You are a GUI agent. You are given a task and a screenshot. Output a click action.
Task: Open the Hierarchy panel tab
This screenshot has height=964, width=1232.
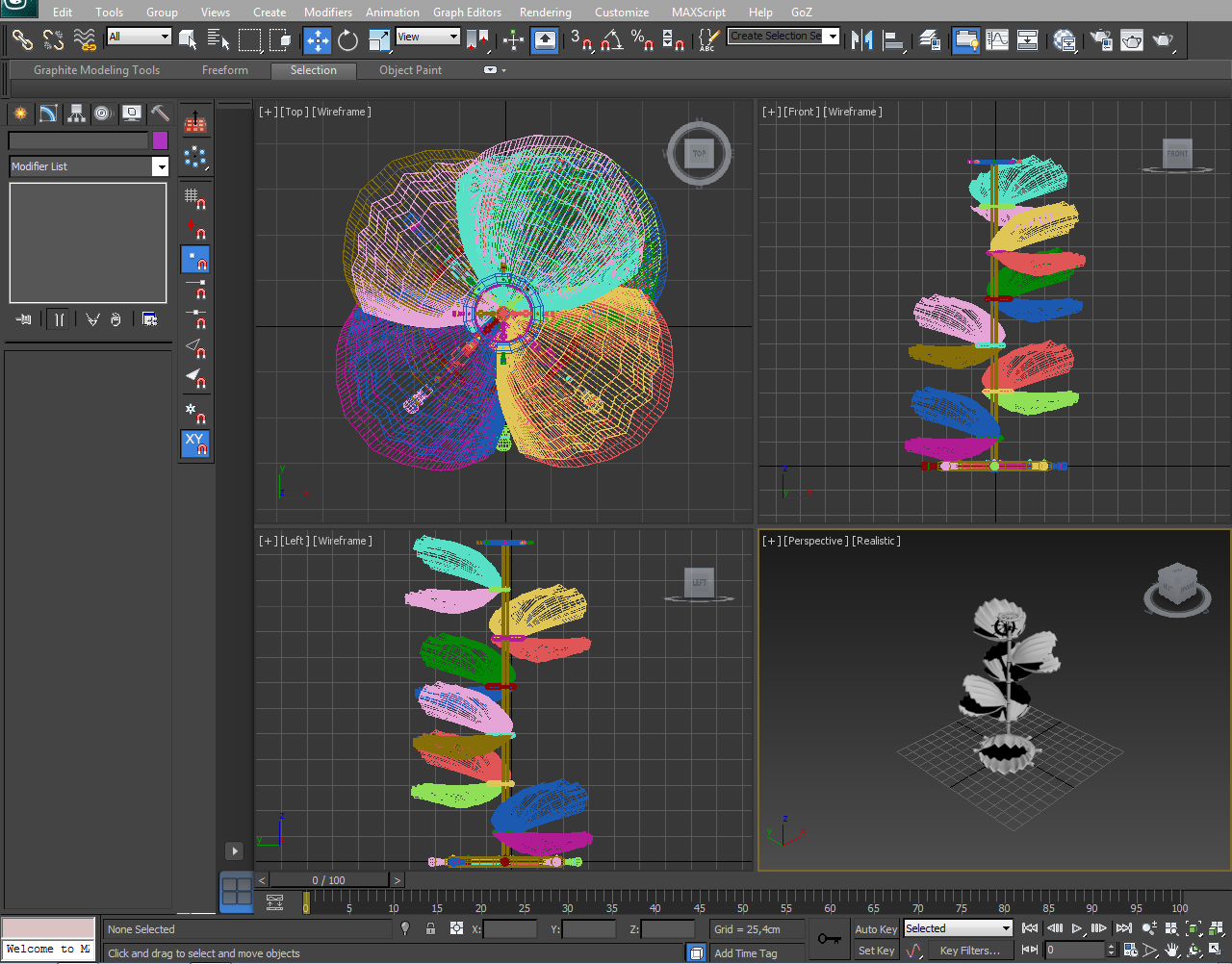point(76,114)
